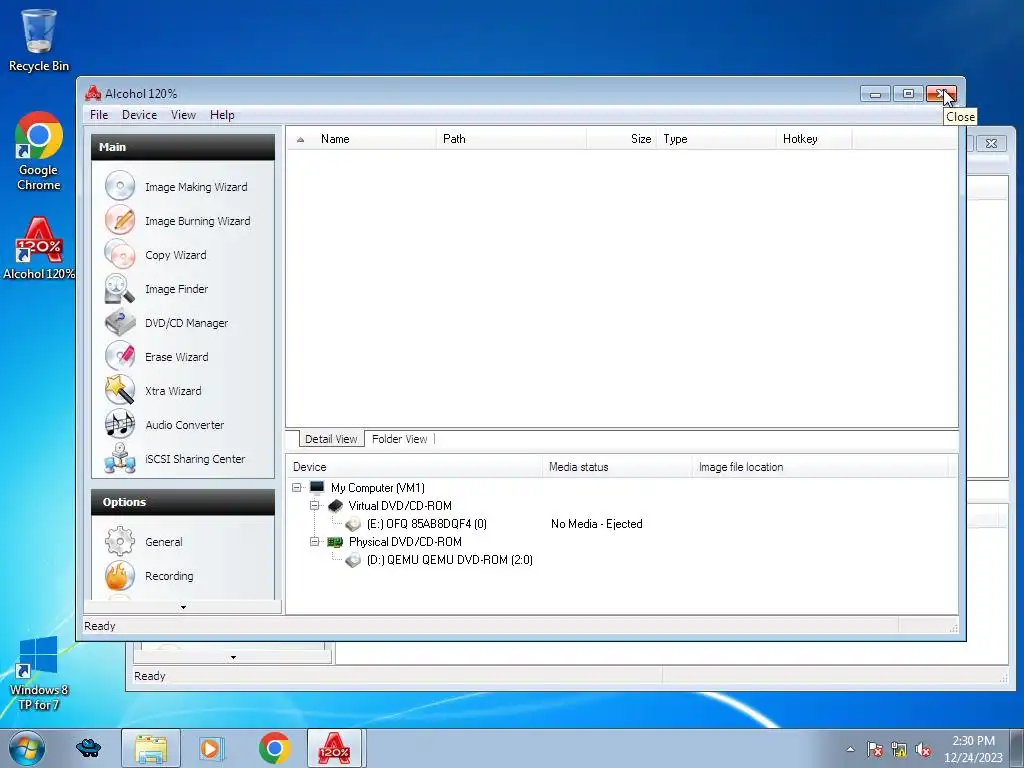Screen dimensions: 1024x768
Task: Click the 'No Media - Ejected' status text
Action: [596, 524]
